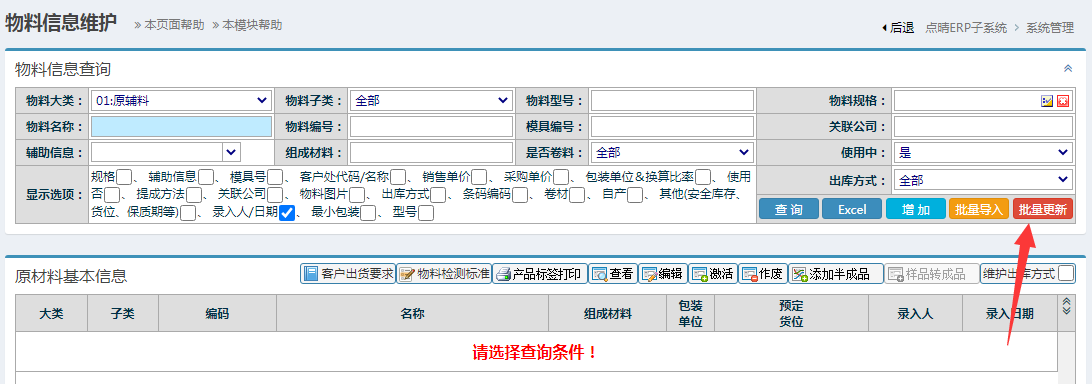The height and width of the screenshot is (384, 1092).
Task: Click into the 物料名称 input field
Action: pos(181,126)
